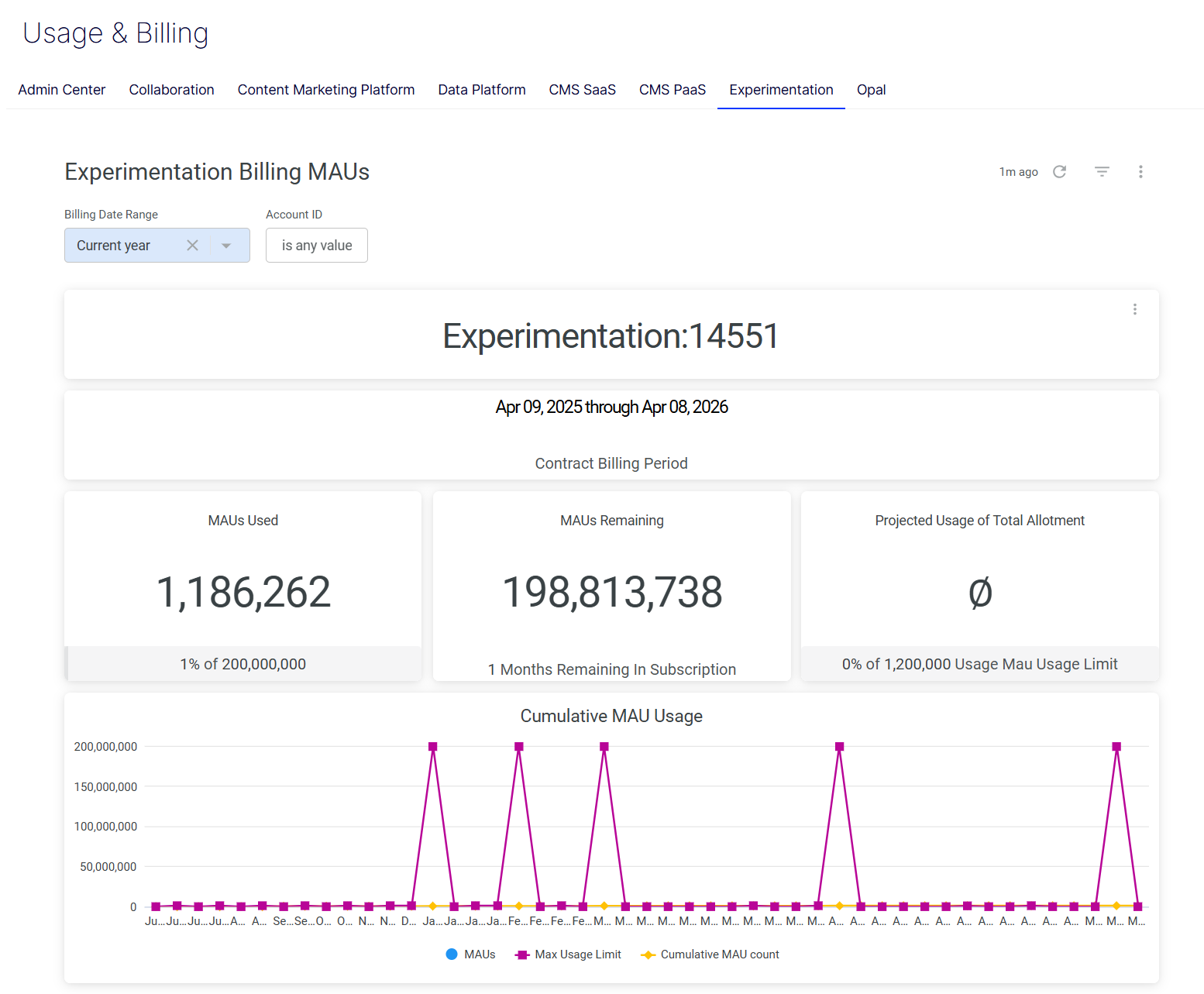Select the Content Marketing Platform tab
The image size is (1204, 994).
pos(325,90)
